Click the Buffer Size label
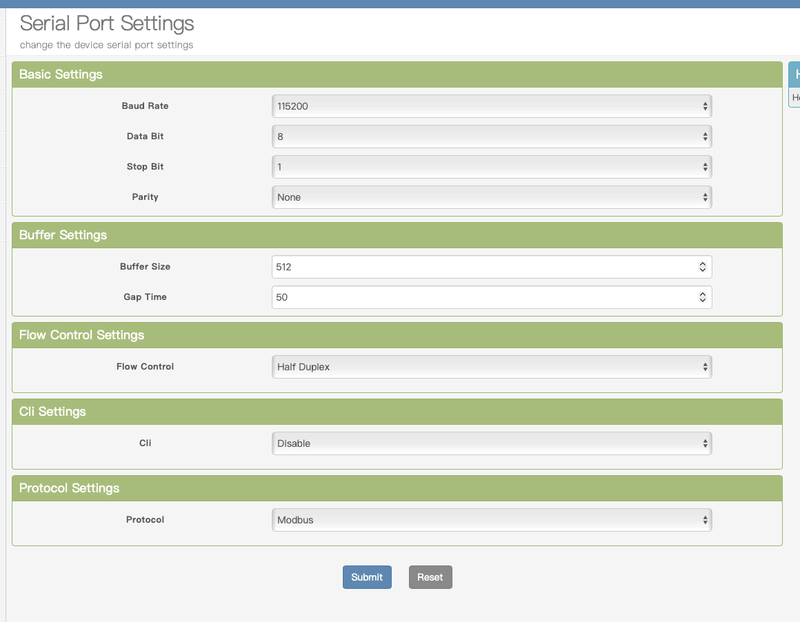800x622 pixels. pos(145,266)
